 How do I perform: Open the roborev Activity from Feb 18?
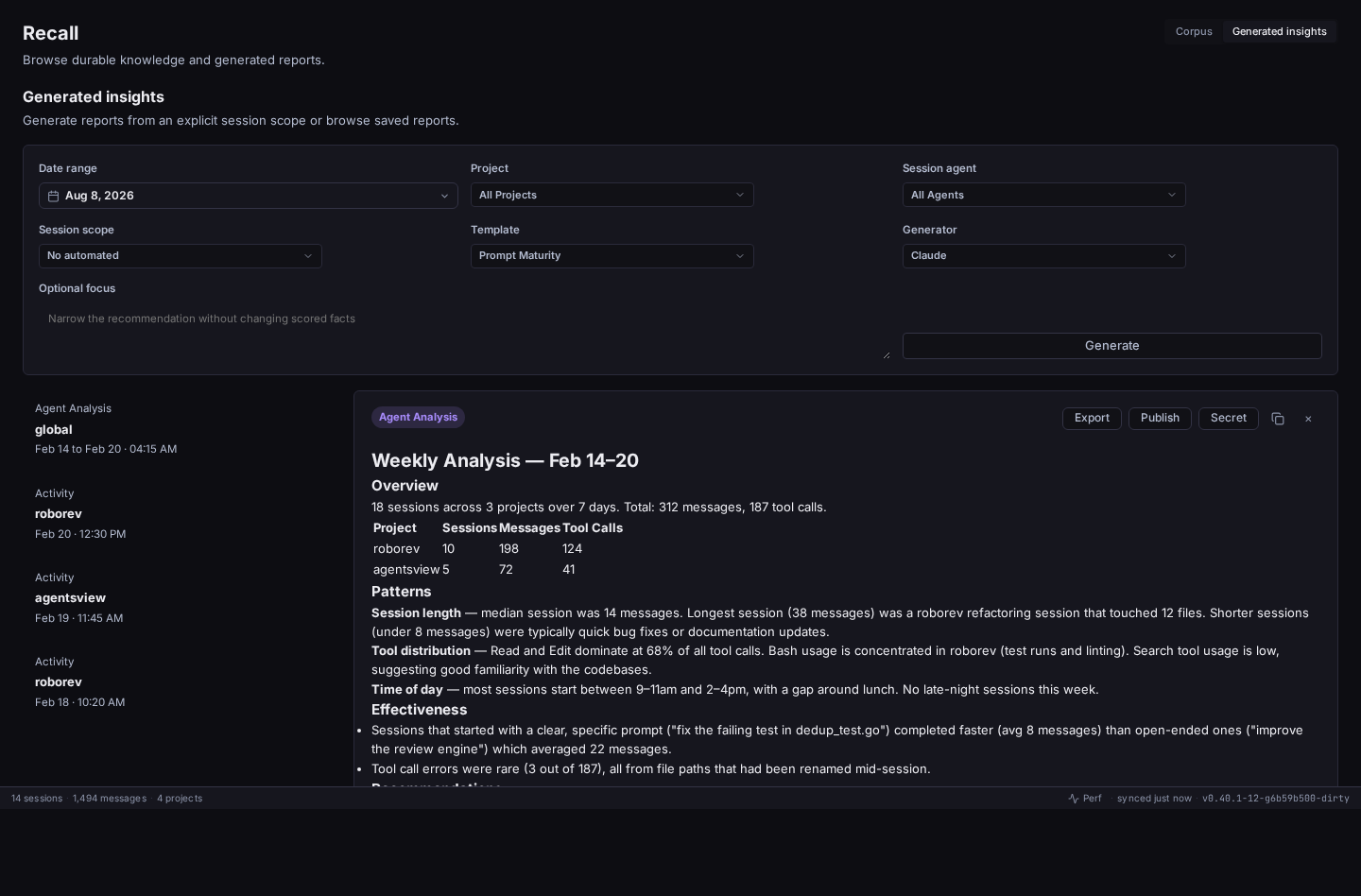coord(180,681)
